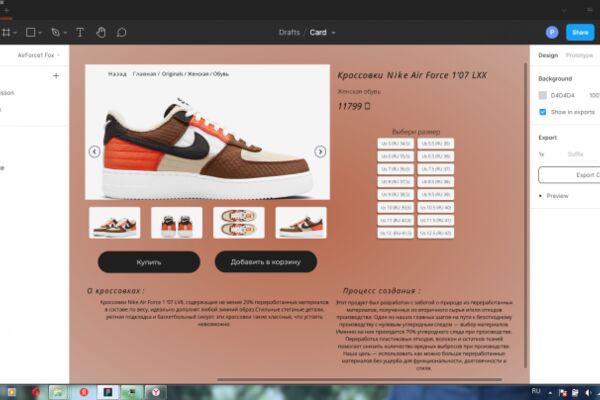Click the previous image arrow on shoe photo
Image resolution: width=600 pixels, height=400 pixels.
click(95, 152)
